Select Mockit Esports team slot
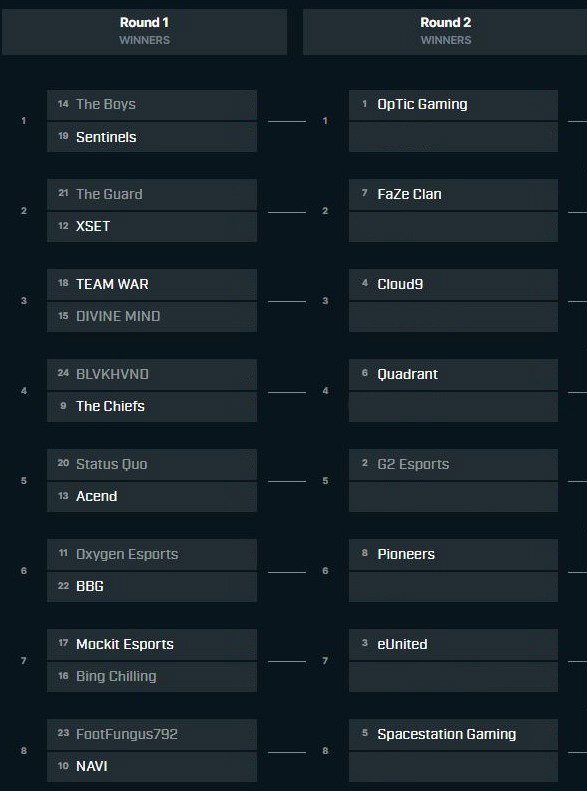The image size is (587, 791). coord(152,645)
